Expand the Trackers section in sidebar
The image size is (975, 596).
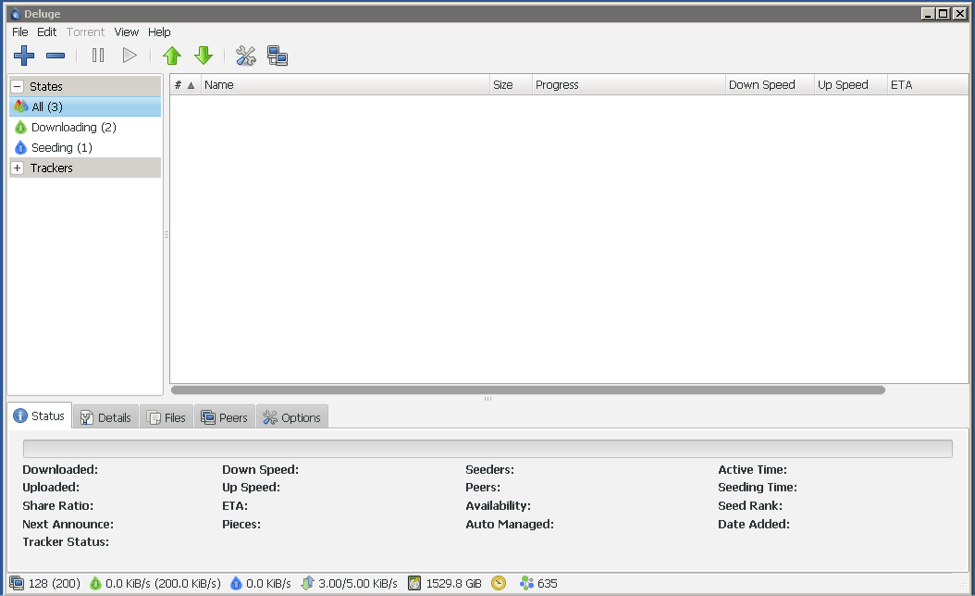[x=17, y=168]
